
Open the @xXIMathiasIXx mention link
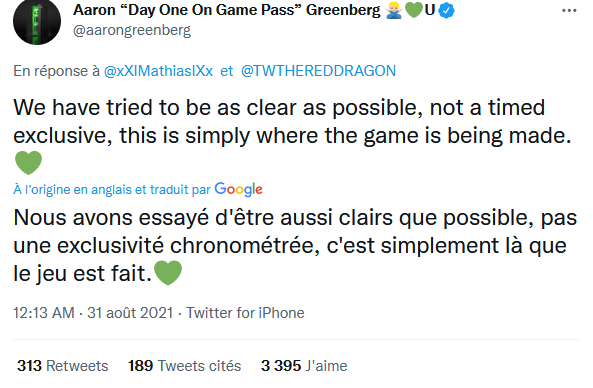(x=158, y=71)
